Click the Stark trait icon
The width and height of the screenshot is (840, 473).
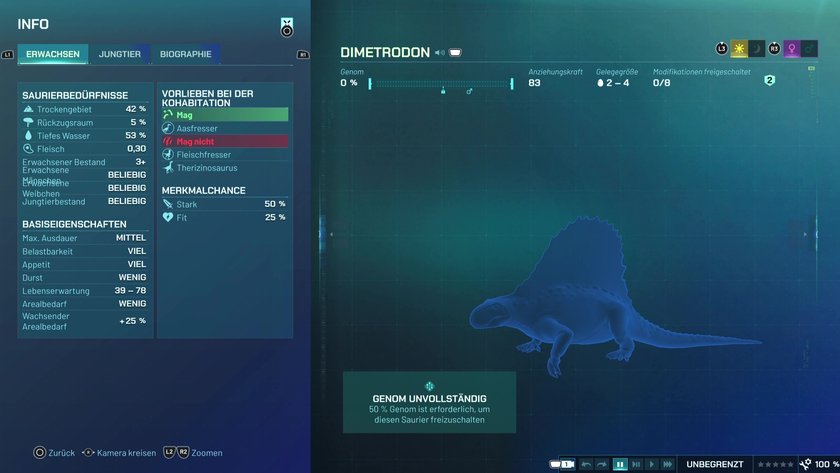coord(168,204)
